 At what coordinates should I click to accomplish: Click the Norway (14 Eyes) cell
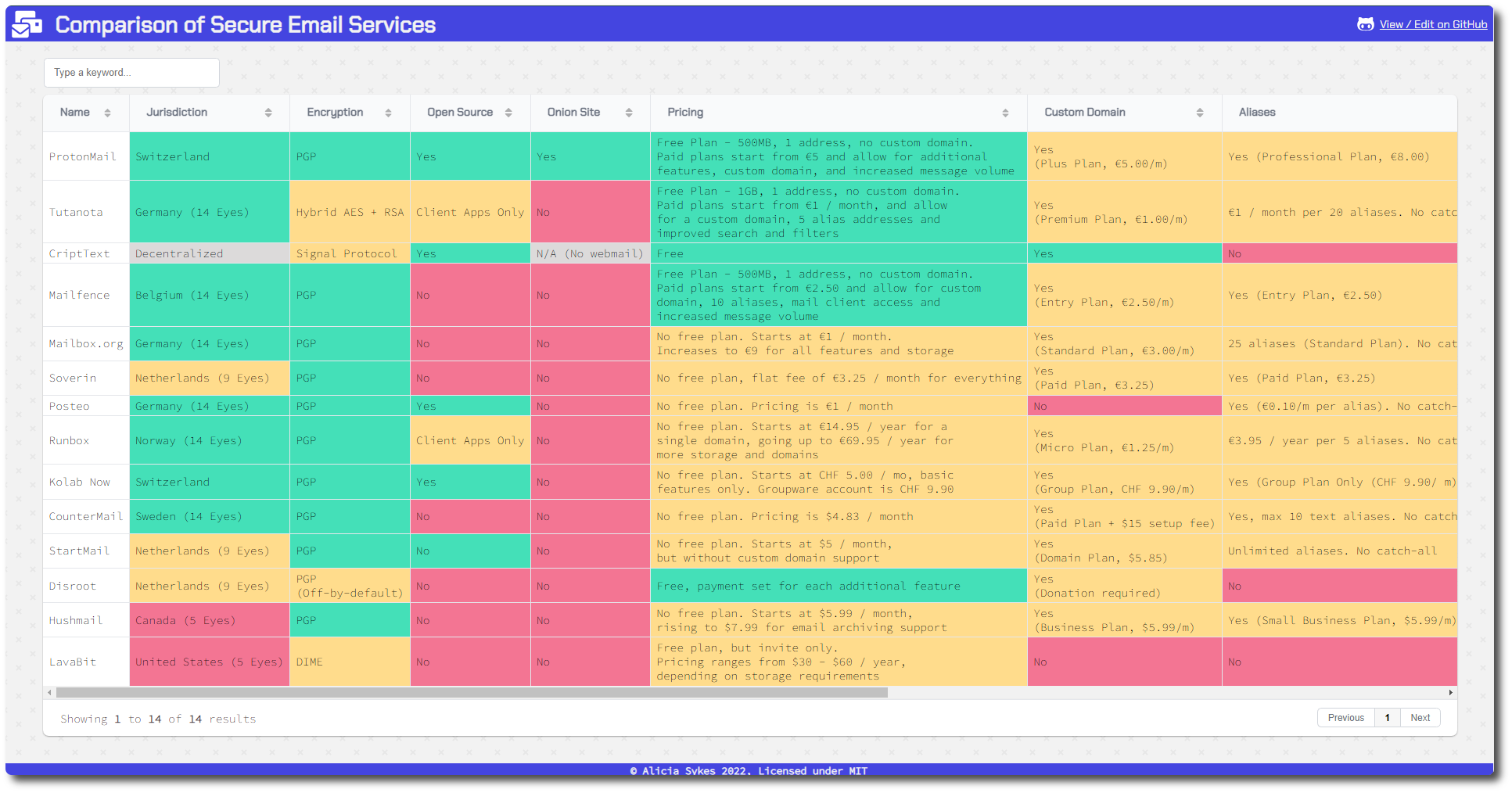(210, 440)
